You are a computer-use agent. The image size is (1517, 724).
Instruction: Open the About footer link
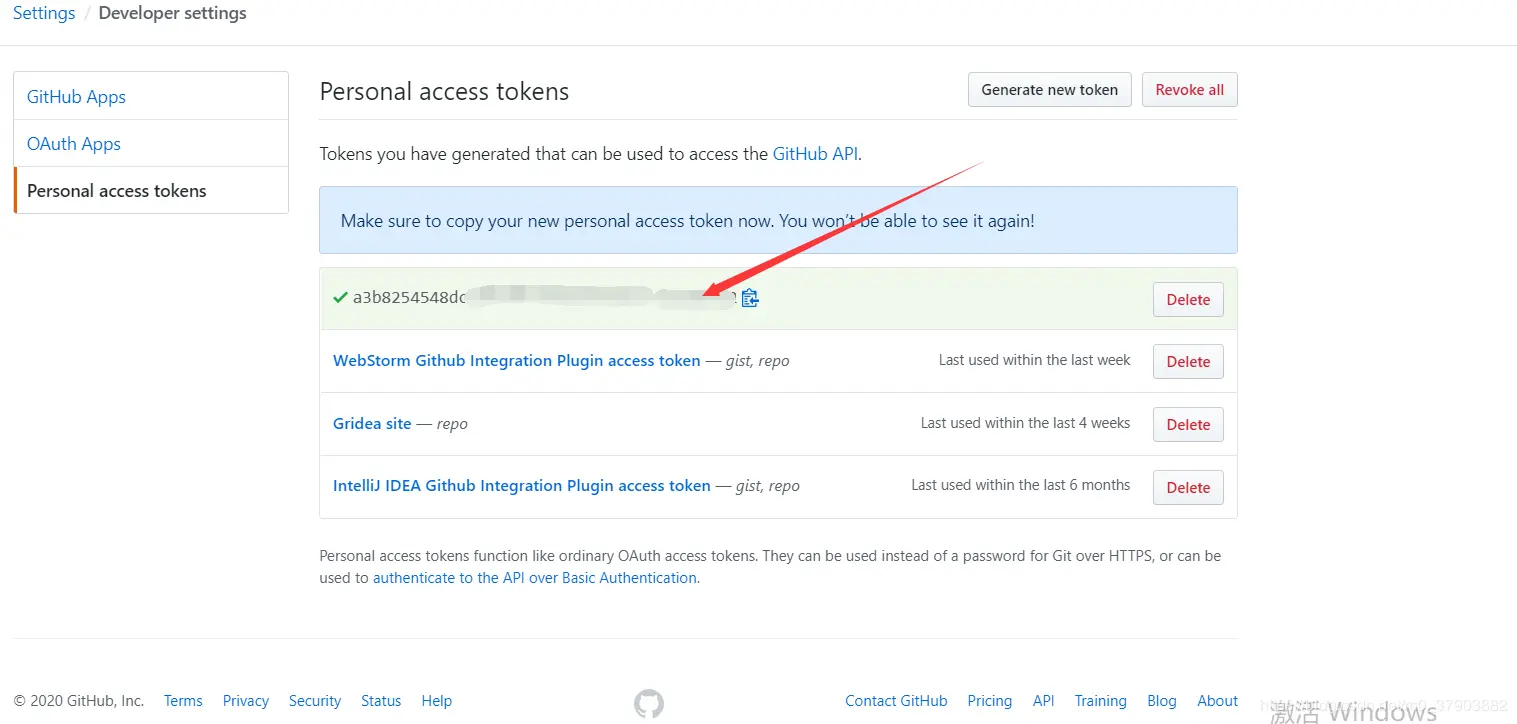[1218, 701]
